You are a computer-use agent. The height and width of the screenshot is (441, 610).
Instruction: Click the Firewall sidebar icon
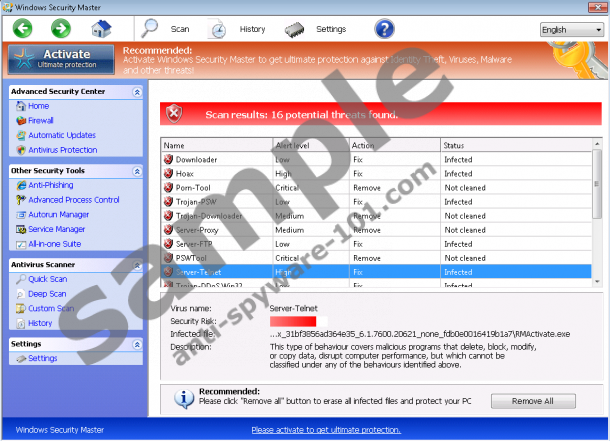(x=21, y=121)
